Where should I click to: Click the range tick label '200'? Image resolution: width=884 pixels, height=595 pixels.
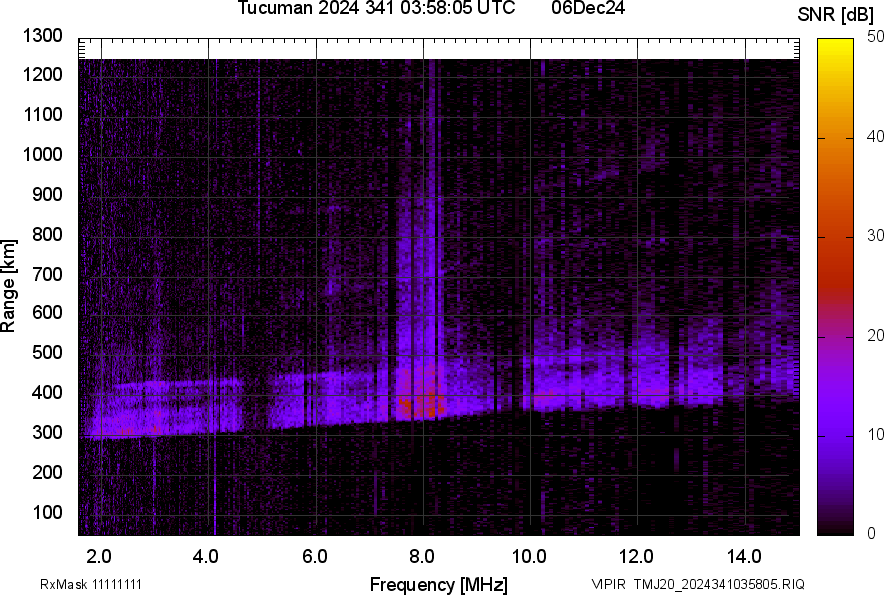click(47, 472)
